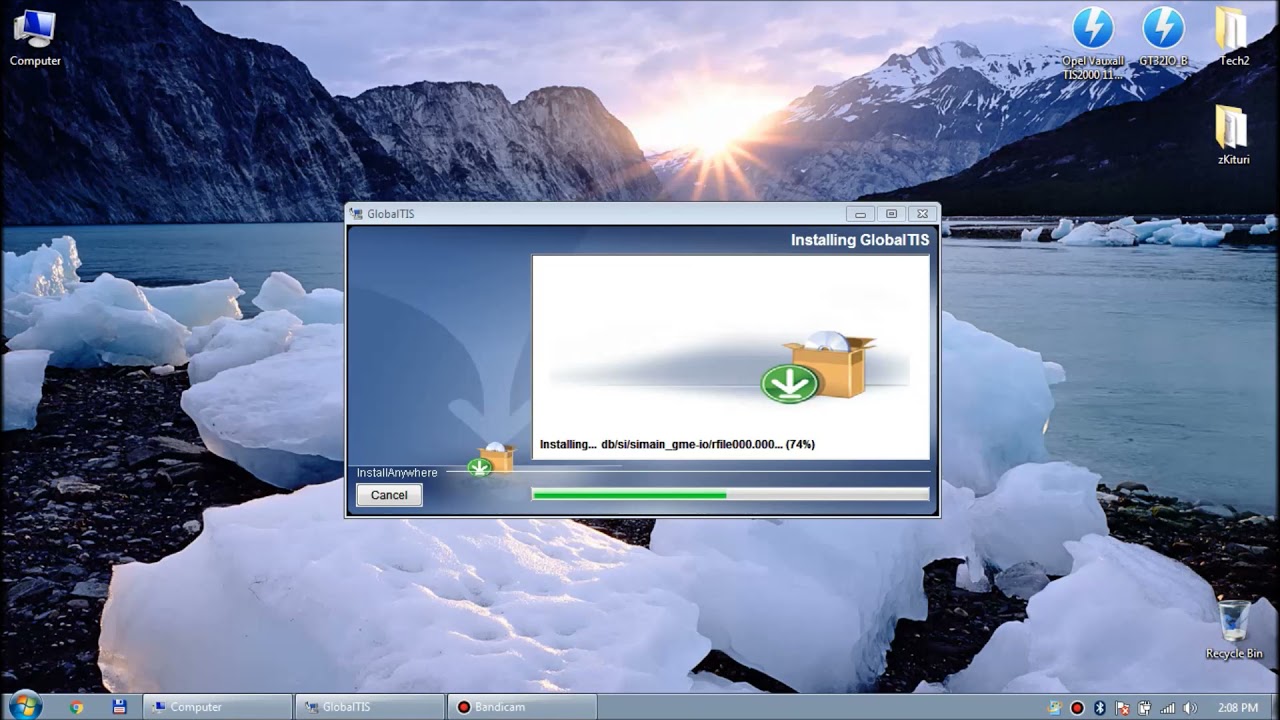Image resolution: width=1280 pixels, height=720 pixels.
Task: Click the power plug battery tray icon
Action: click(1144, 708)
